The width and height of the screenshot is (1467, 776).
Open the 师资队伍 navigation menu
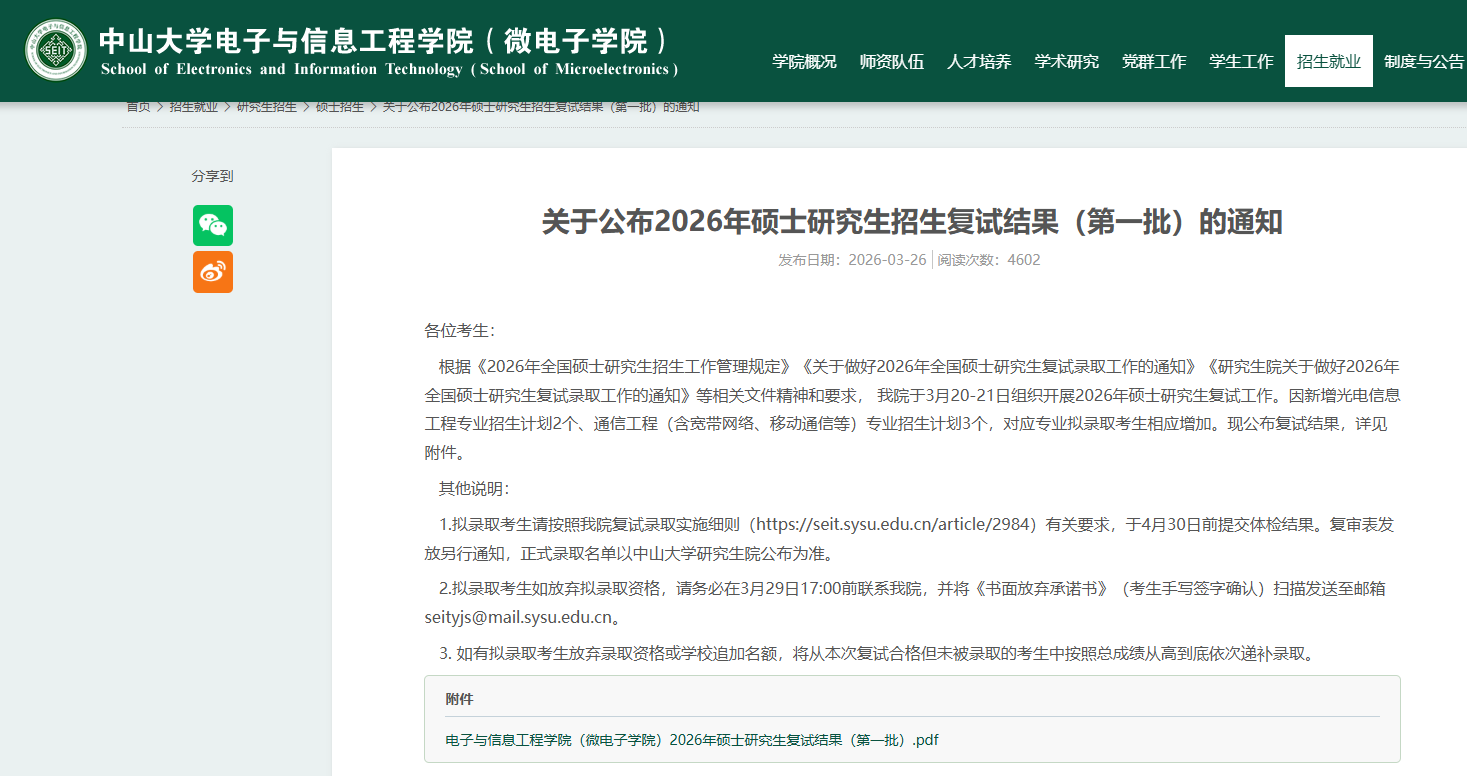coord(891,62)
